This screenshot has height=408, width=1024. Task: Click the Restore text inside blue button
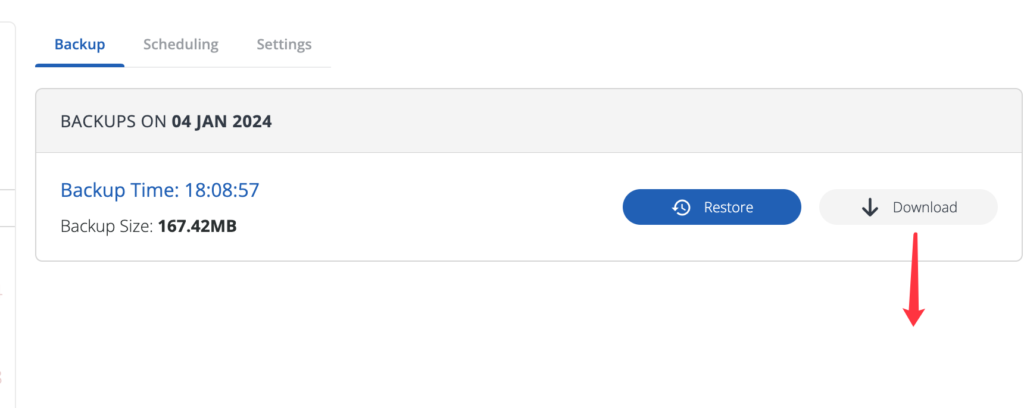(728, 208)
